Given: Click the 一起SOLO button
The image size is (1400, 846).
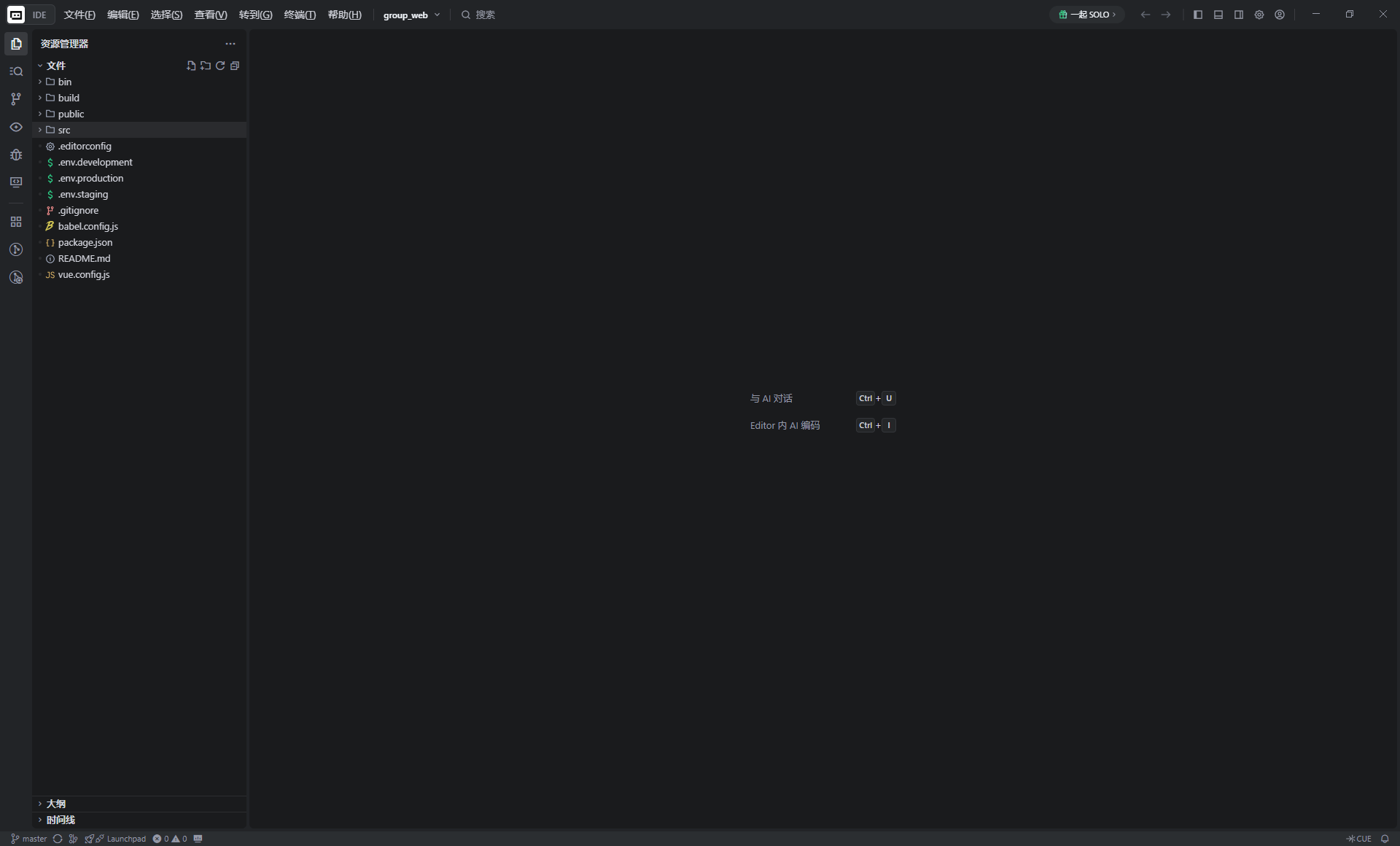Looking at the screenshot, I should [1087, 14].
